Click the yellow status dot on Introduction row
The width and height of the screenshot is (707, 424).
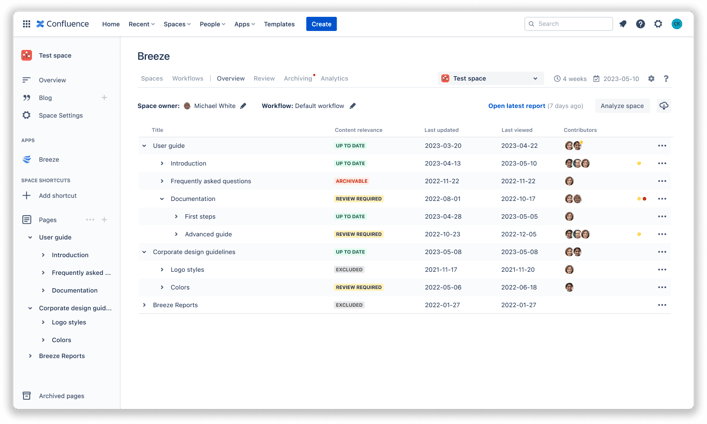point(639,163)
